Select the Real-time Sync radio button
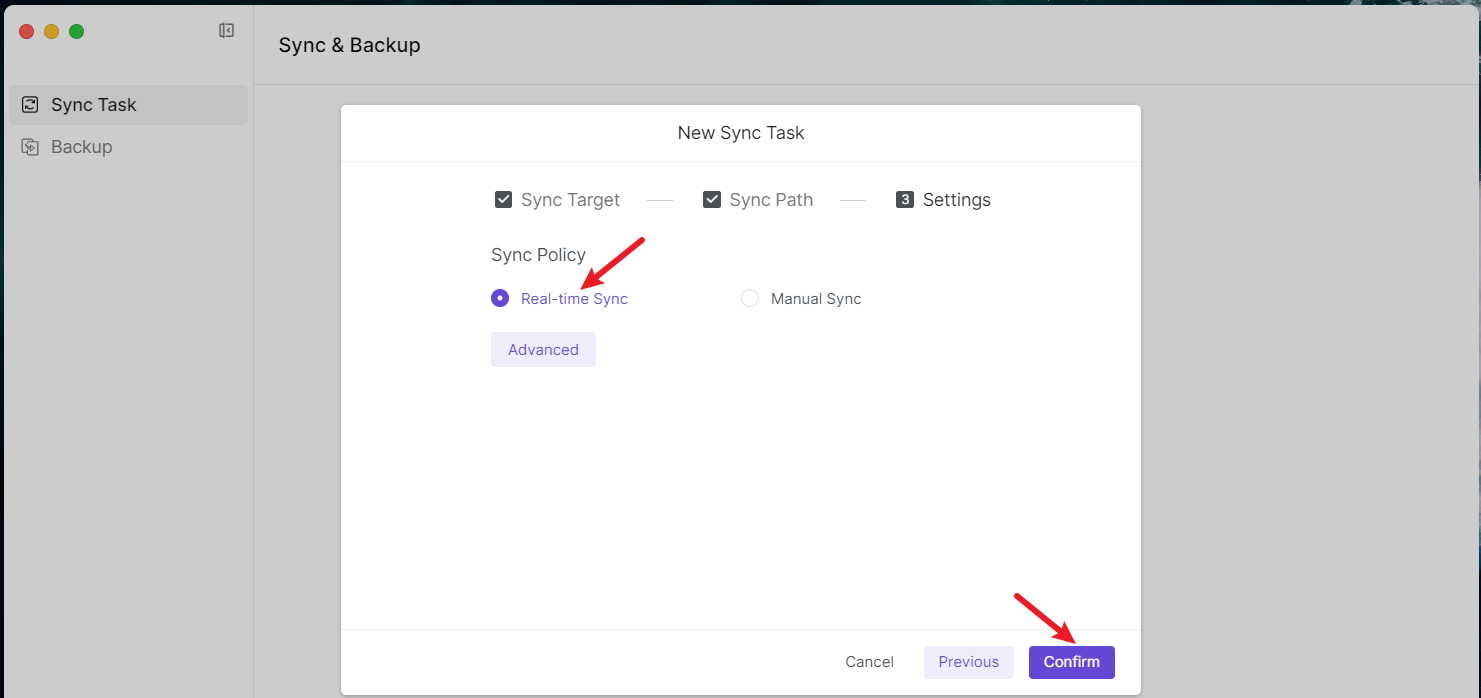1481x698 pixels. click(x=500, y=298)
